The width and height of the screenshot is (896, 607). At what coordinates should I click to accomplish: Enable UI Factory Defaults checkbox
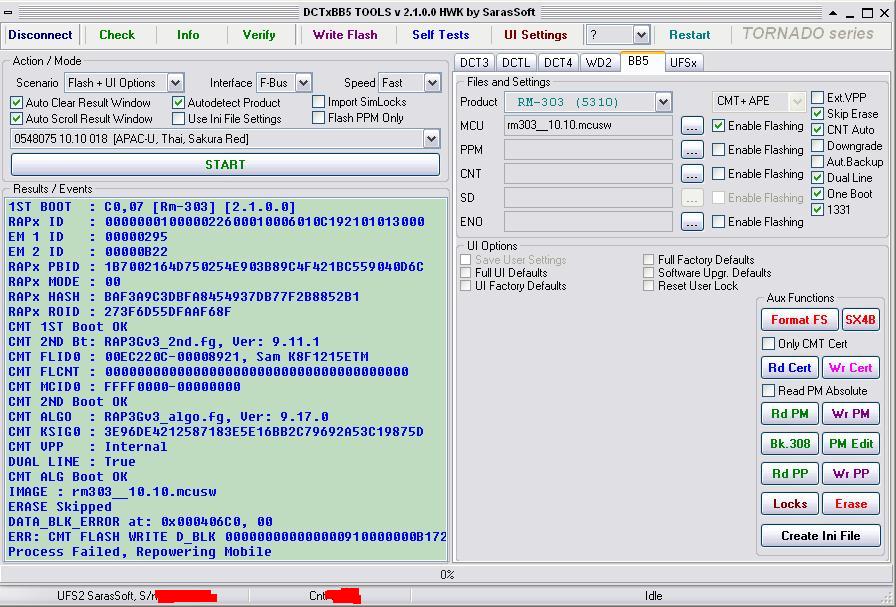(466, 286)
